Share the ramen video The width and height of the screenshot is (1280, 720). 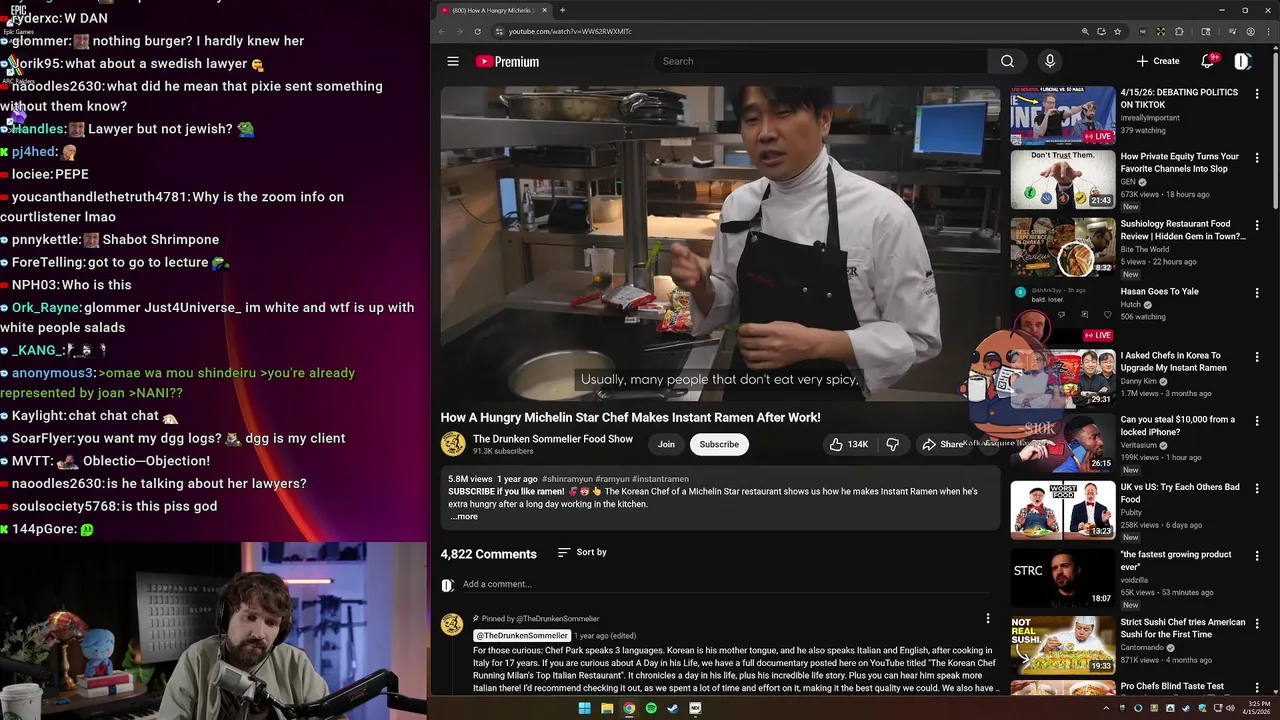(942, 444)
